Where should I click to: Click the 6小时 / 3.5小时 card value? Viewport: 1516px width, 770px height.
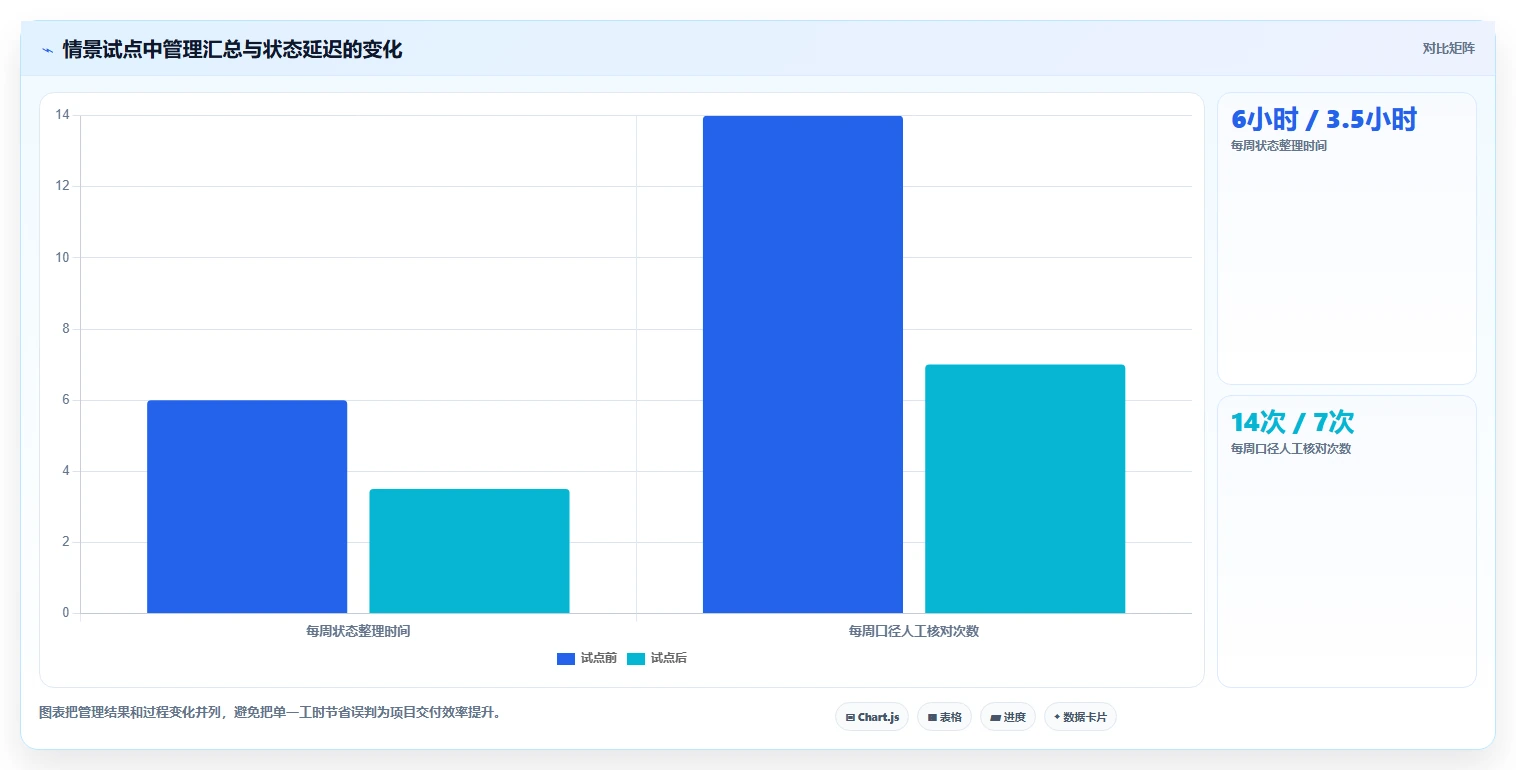[x=1324, y=120]
